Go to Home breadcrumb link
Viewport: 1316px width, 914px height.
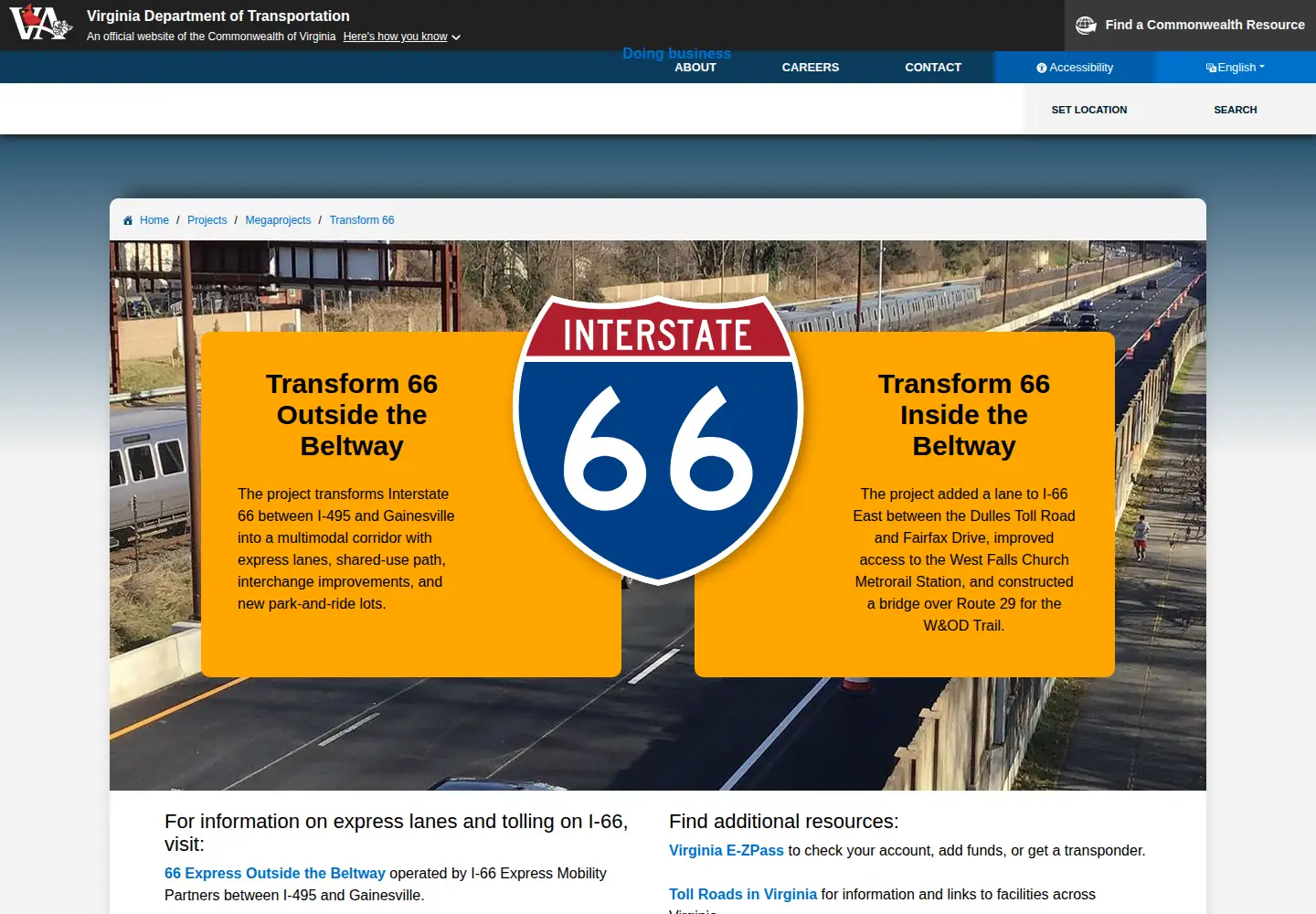(154, 220)
